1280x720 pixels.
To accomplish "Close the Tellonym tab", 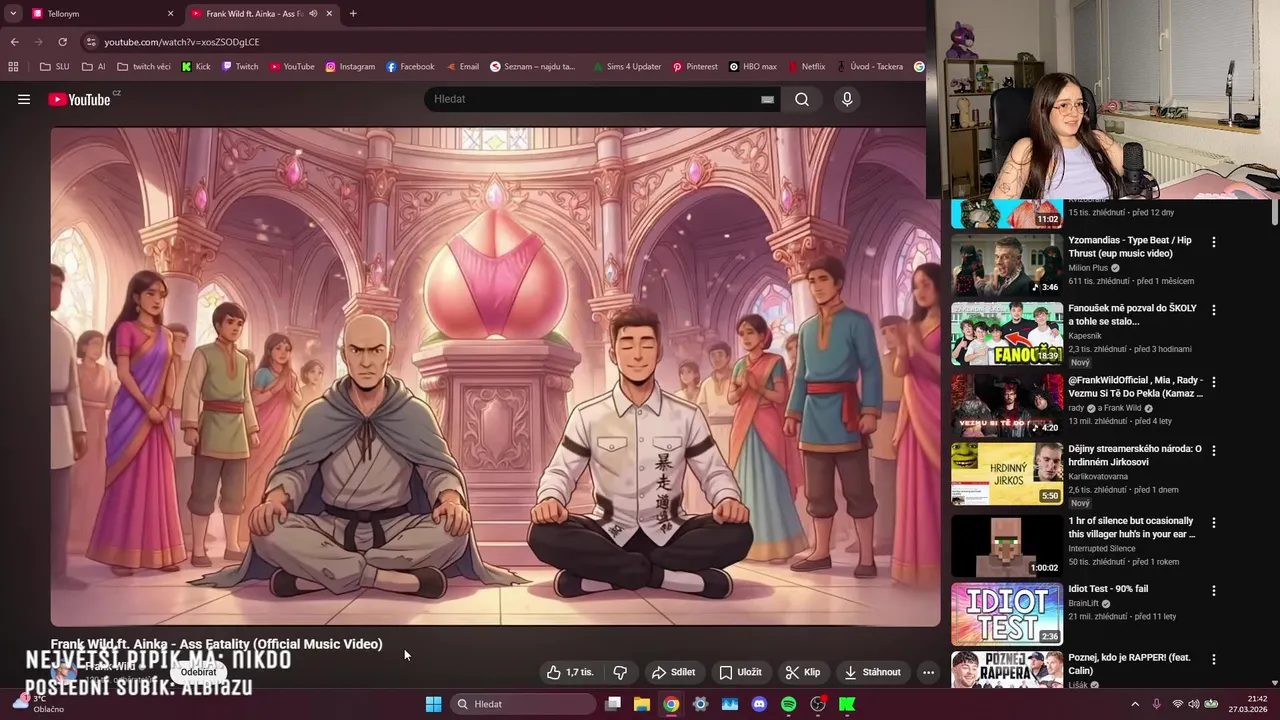I will 170,14.
